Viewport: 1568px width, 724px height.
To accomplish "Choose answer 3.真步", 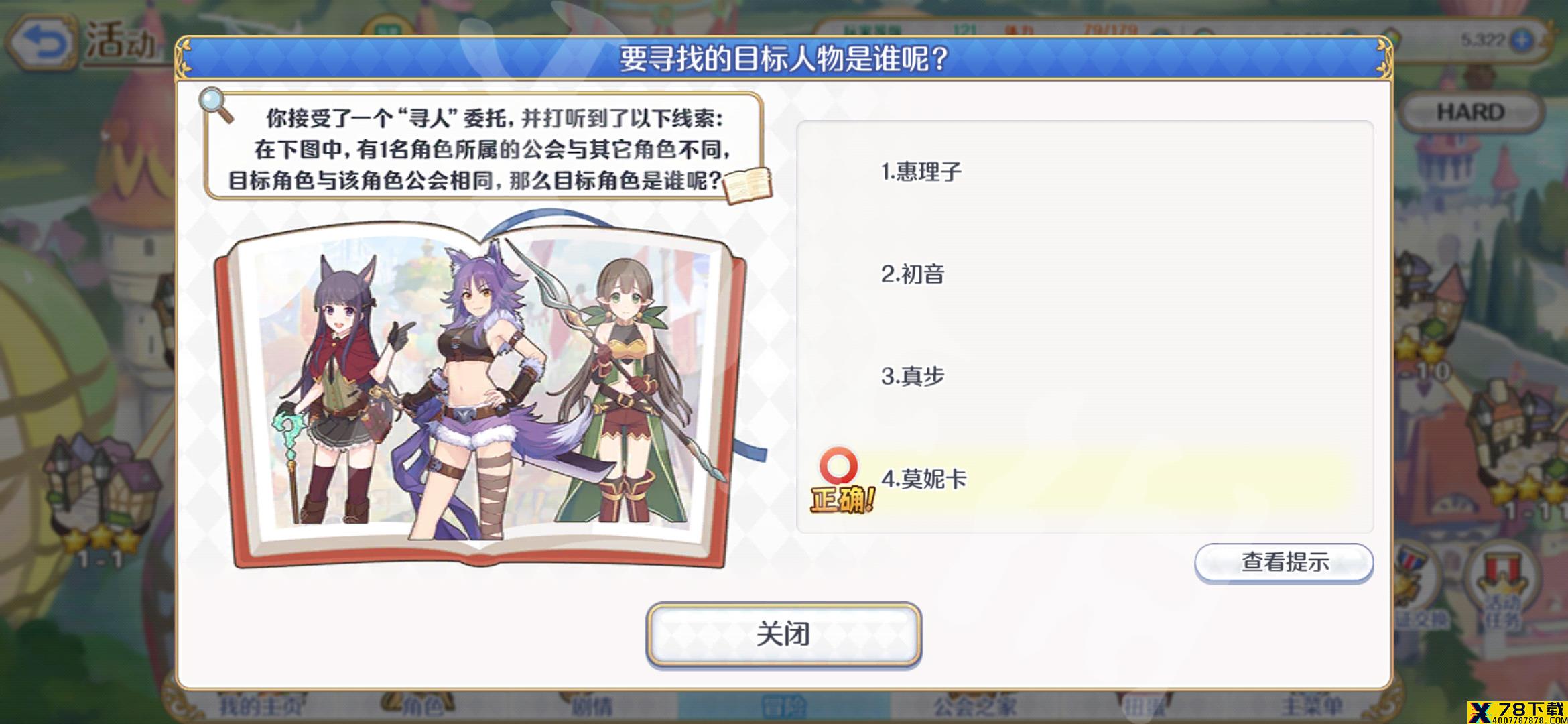I will click(x=1084, y=376).
